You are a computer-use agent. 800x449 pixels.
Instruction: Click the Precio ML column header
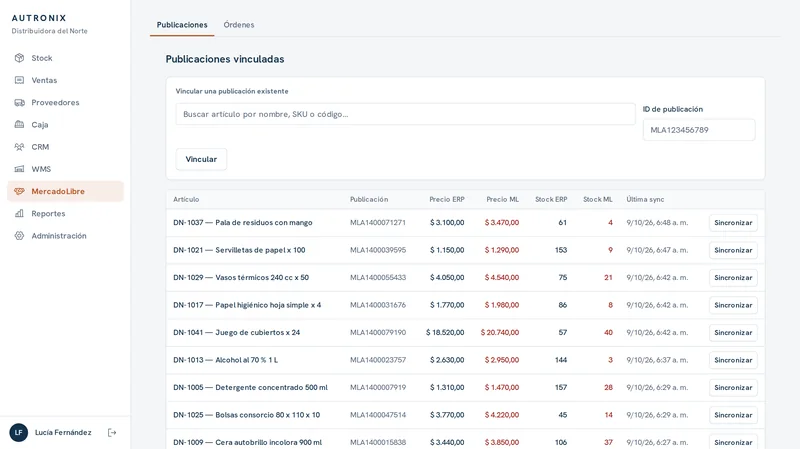503,199
